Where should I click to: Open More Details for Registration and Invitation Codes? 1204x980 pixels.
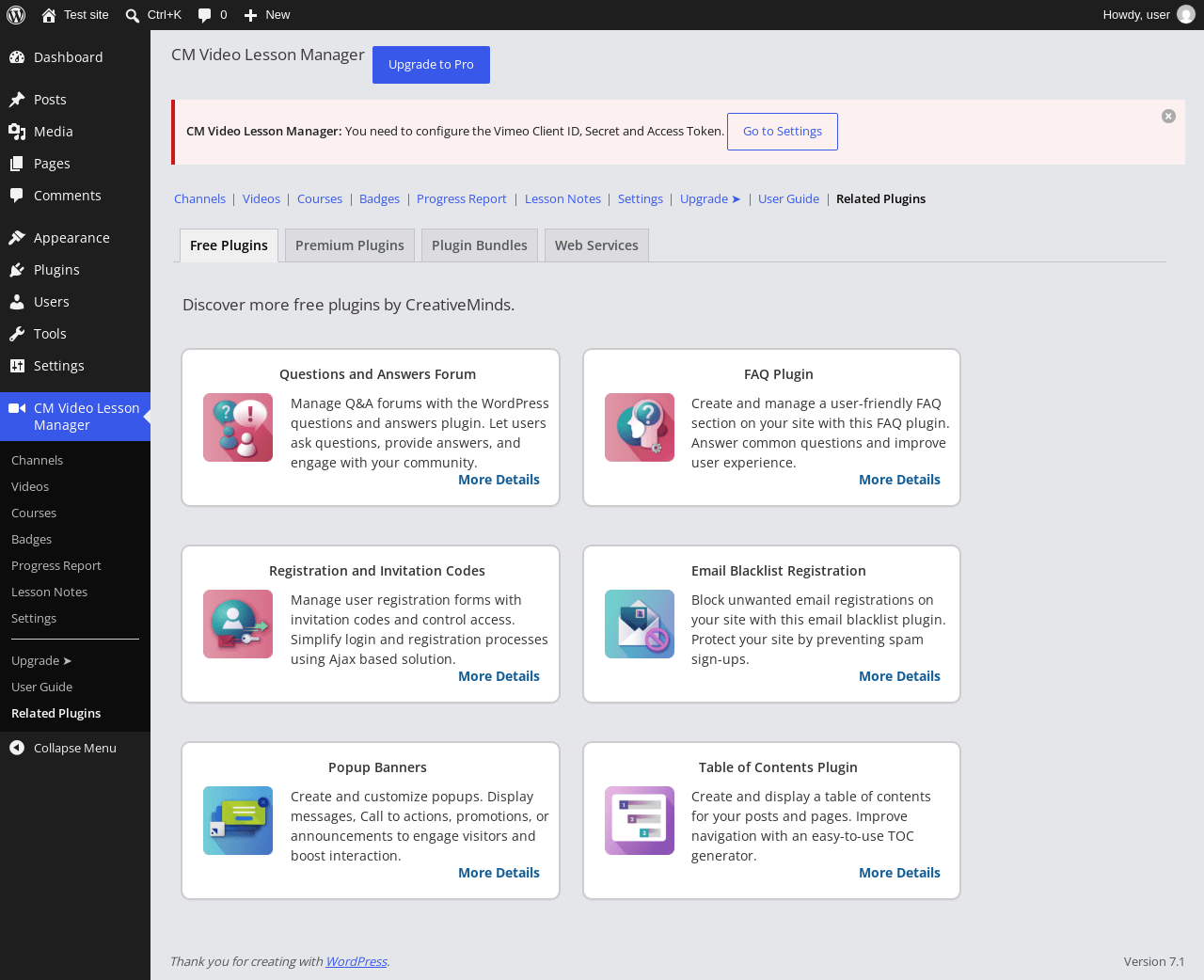pyautogui.click(x=499, y=676)
